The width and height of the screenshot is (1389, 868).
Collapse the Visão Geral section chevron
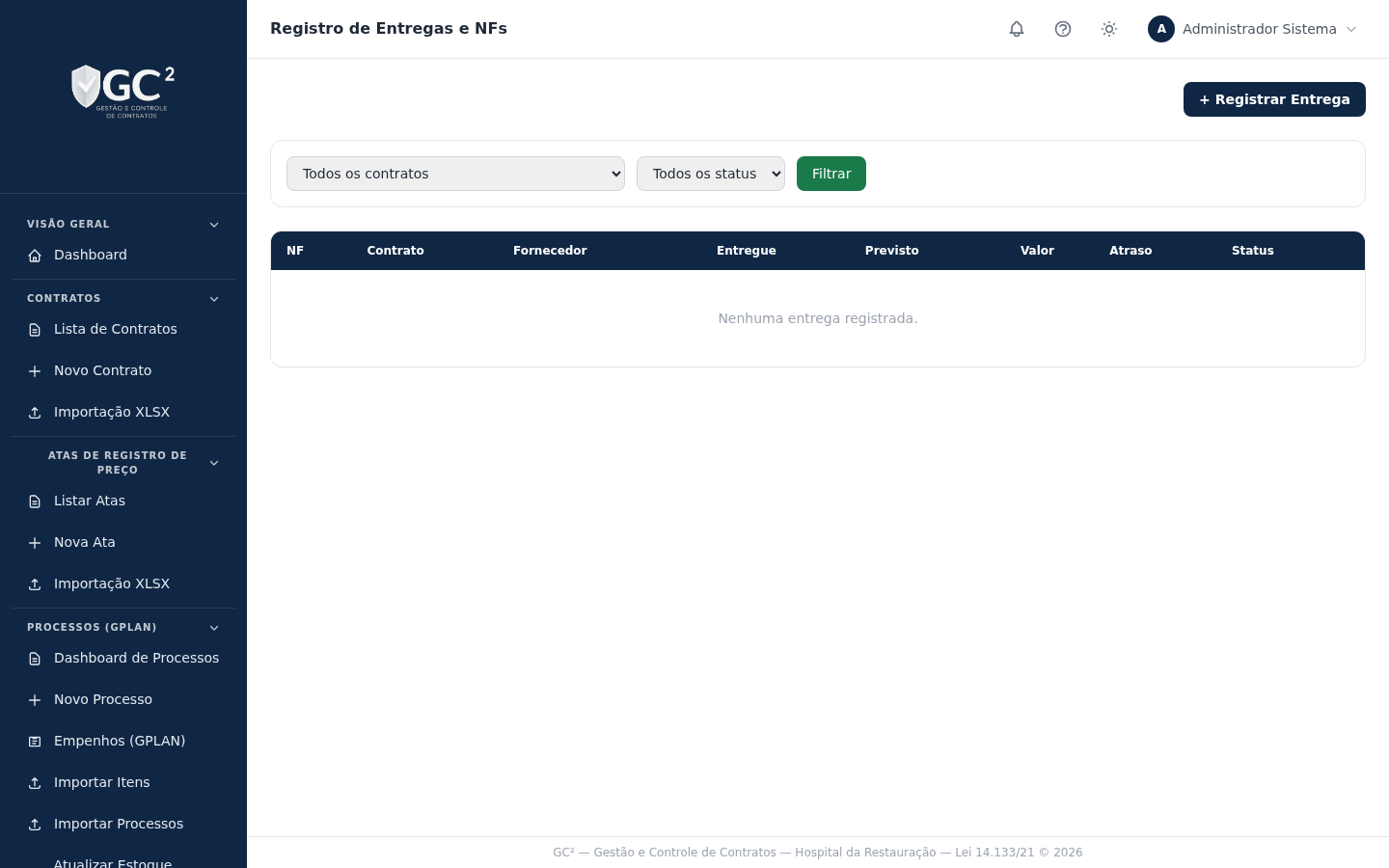(x=214, y=225)
